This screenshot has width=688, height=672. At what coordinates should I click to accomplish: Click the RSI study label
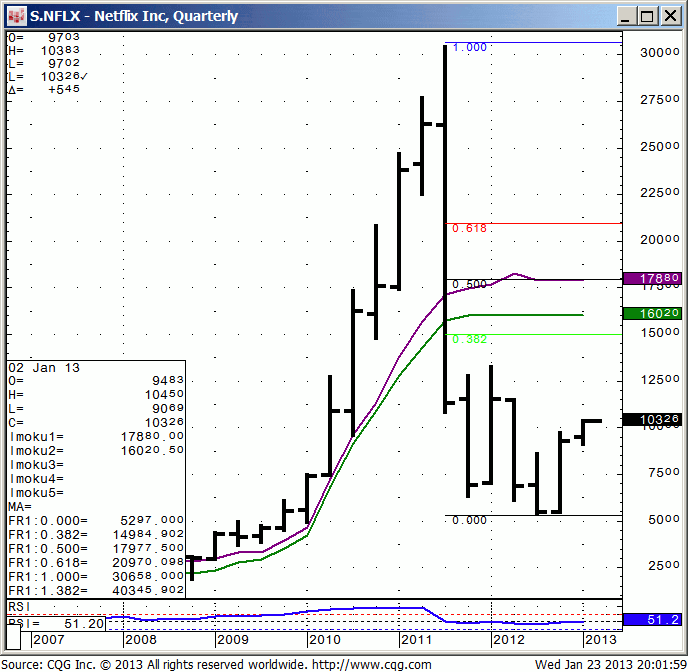(x=19, y=607)
